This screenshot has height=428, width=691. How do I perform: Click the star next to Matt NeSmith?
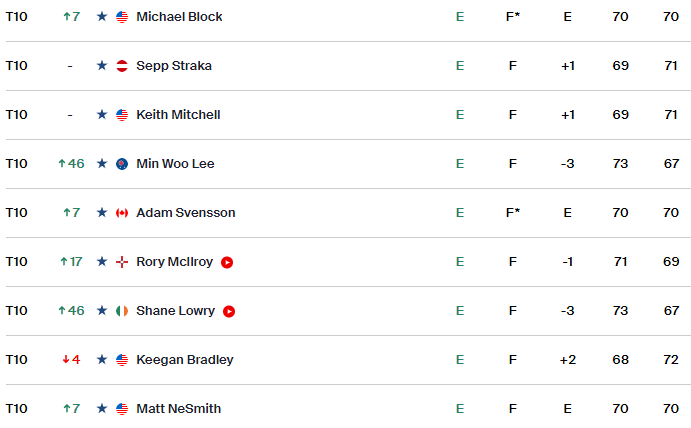[102, 409]
